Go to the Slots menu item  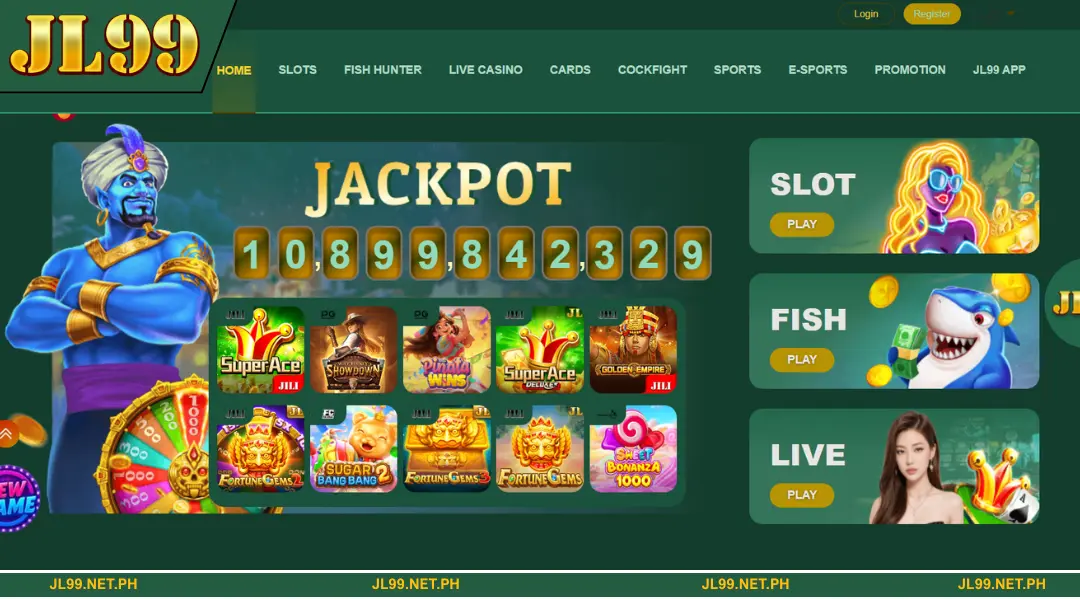pos(298,70)
